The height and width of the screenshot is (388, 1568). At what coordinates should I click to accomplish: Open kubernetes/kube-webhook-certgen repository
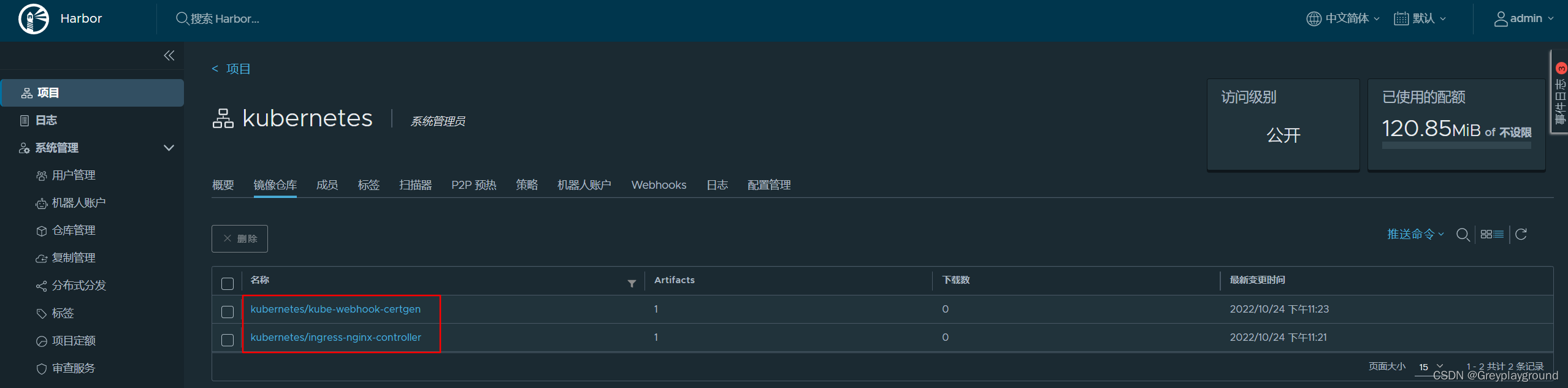point(335,309)
